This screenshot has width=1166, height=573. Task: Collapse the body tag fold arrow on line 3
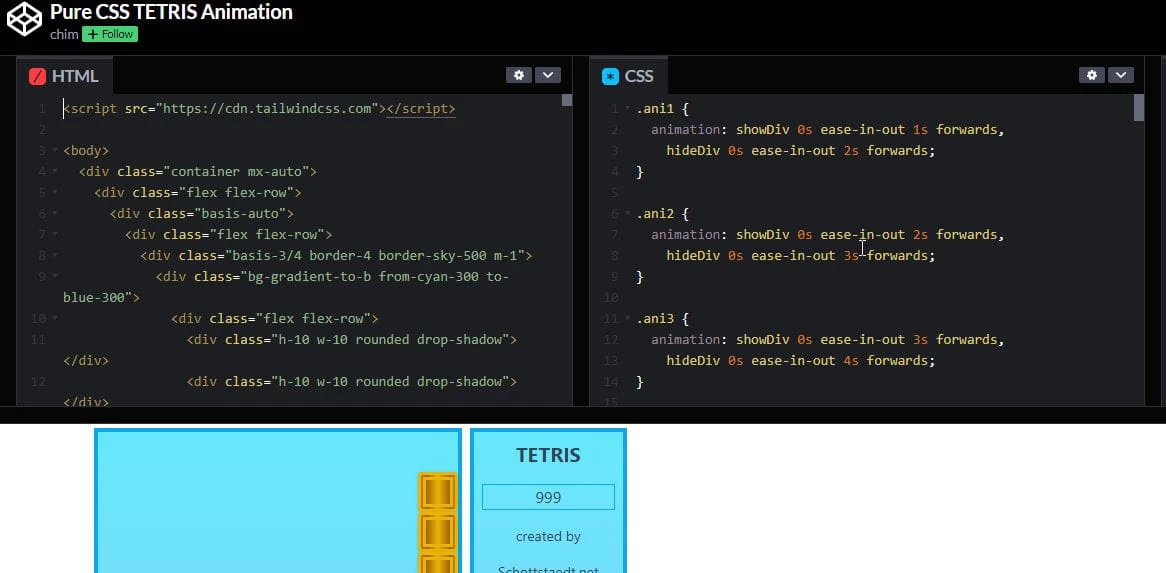[x=55, y=150]
